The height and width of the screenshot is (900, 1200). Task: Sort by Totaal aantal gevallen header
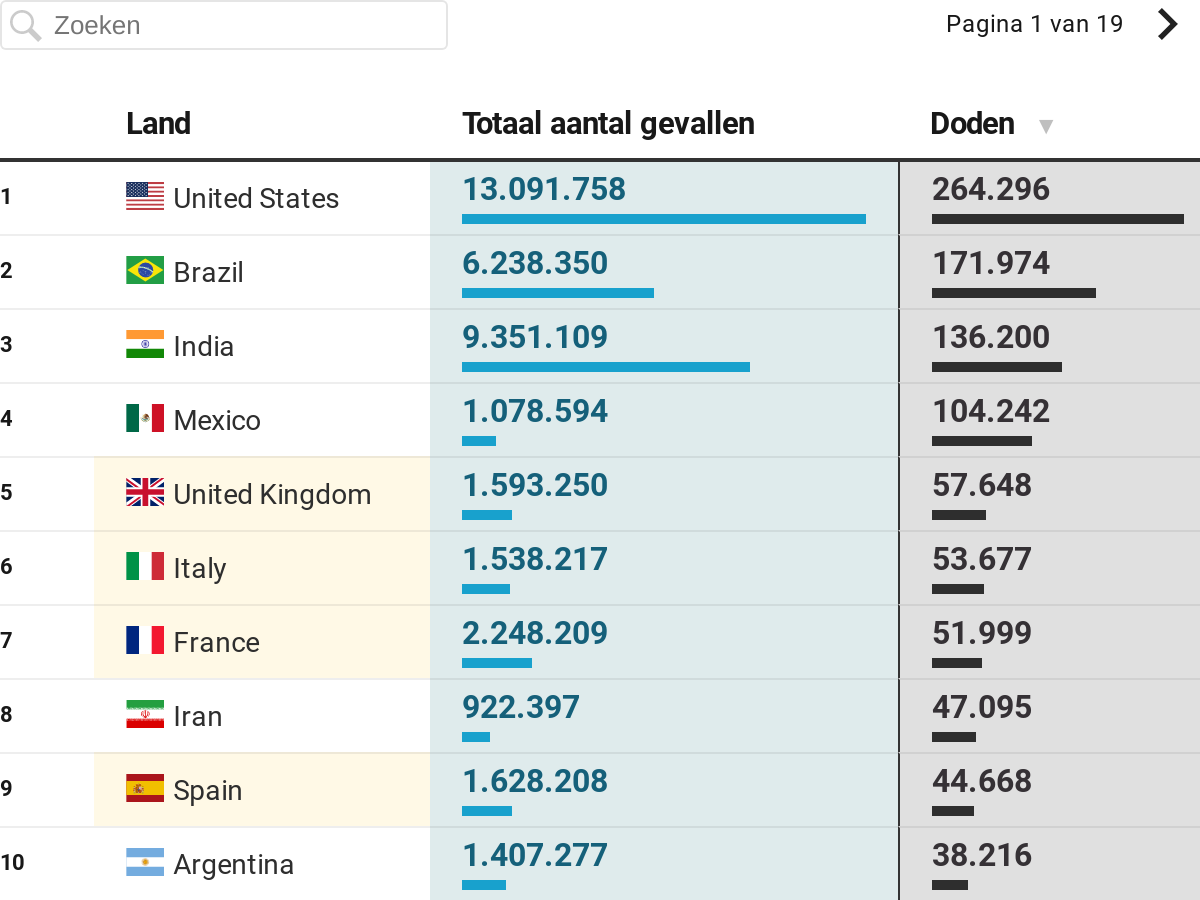(608, 124)
